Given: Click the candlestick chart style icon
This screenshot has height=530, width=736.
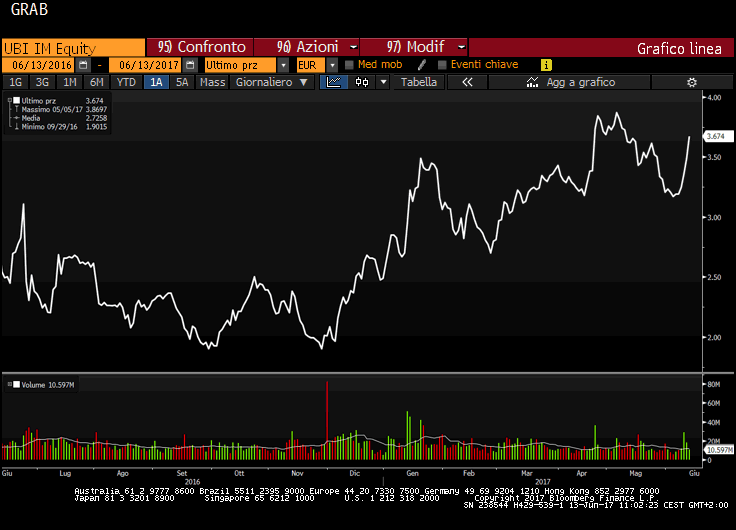Looking at the screenshot, I should click(x=363, y=82).
